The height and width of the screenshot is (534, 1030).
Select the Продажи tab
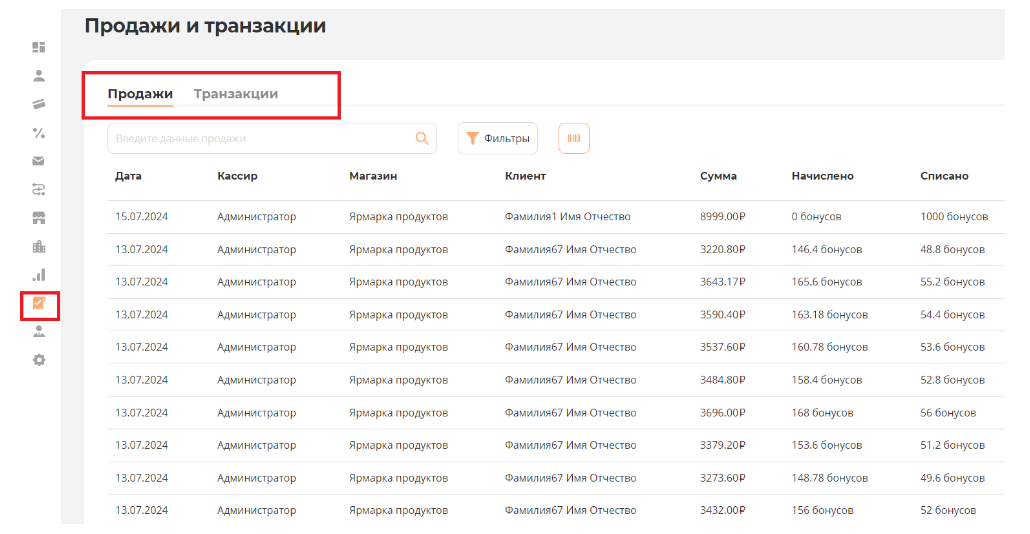(140, 94)
